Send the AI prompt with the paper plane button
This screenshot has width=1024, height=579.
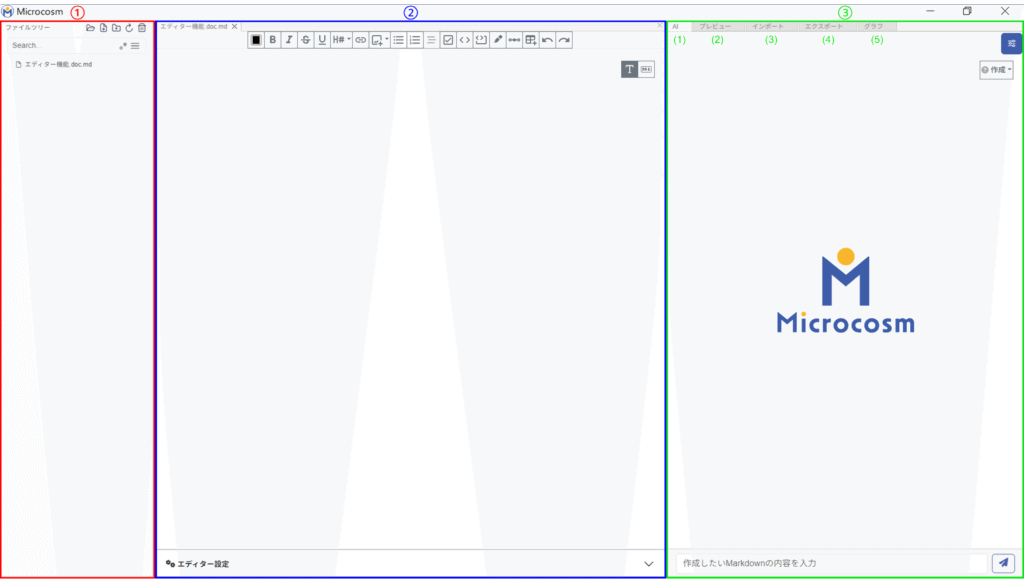point(1004,563)
